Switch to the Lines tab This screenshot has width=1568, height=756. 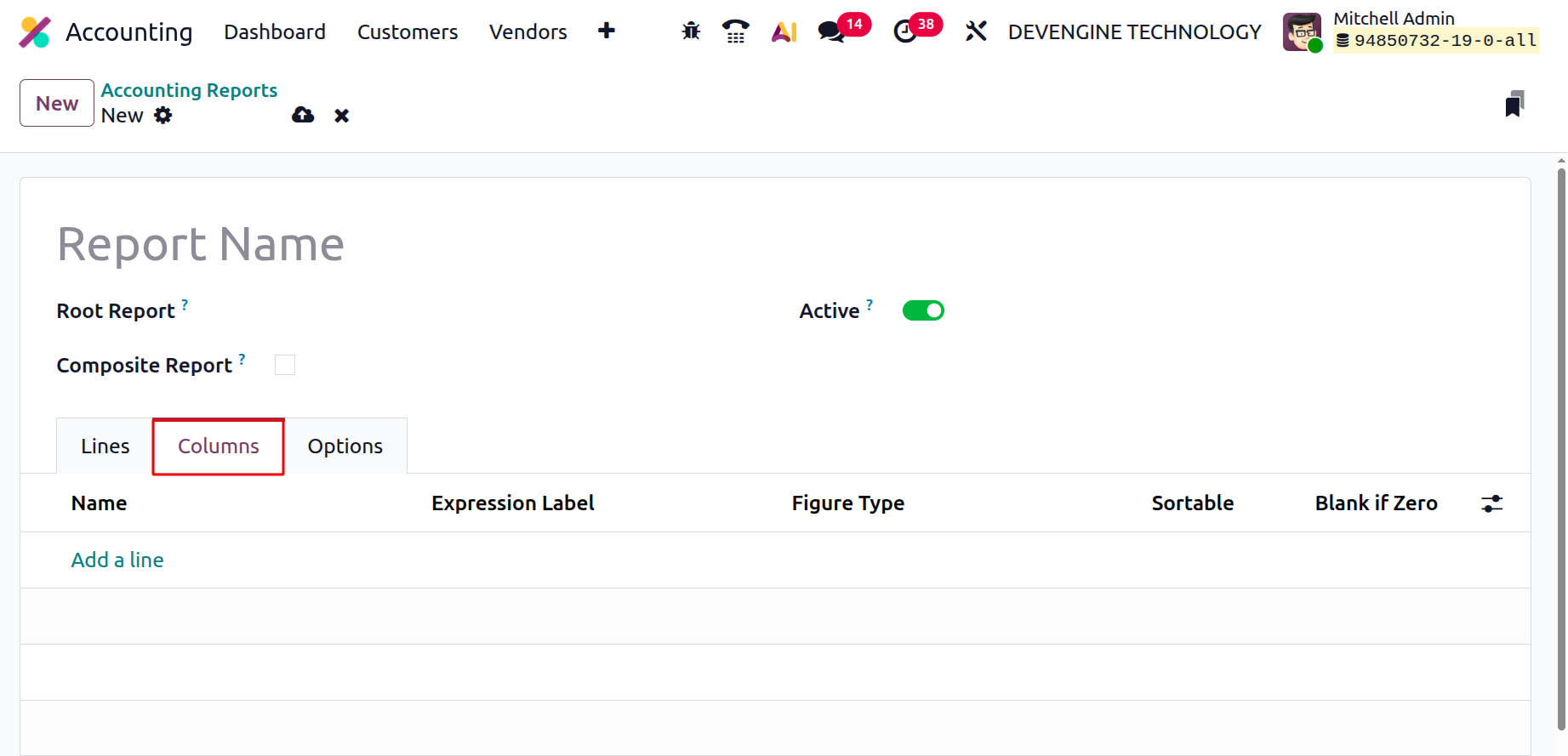(105, 446)
